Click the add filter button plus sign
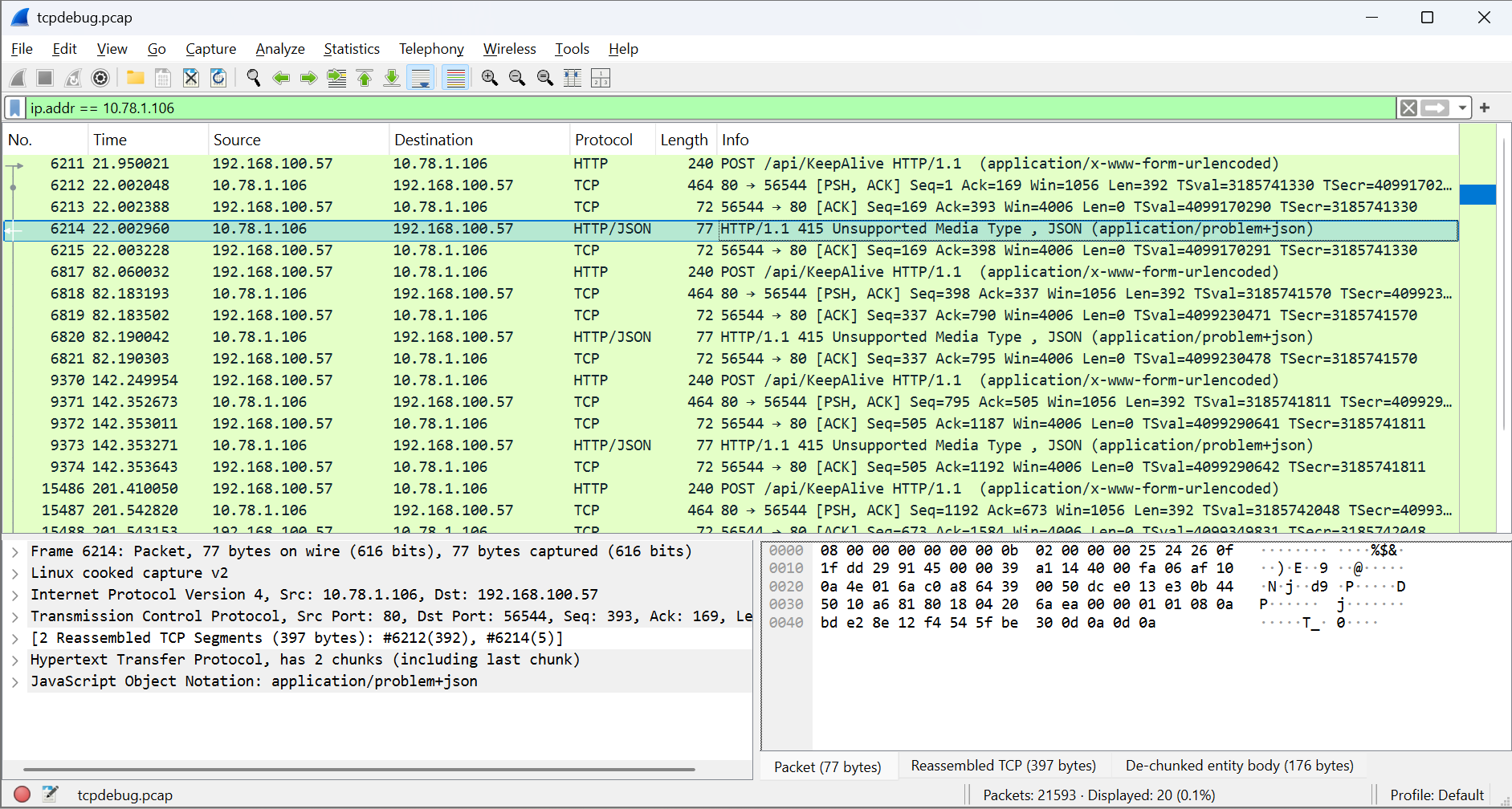Screen dimensions: 1512x809 [1485, 108]
